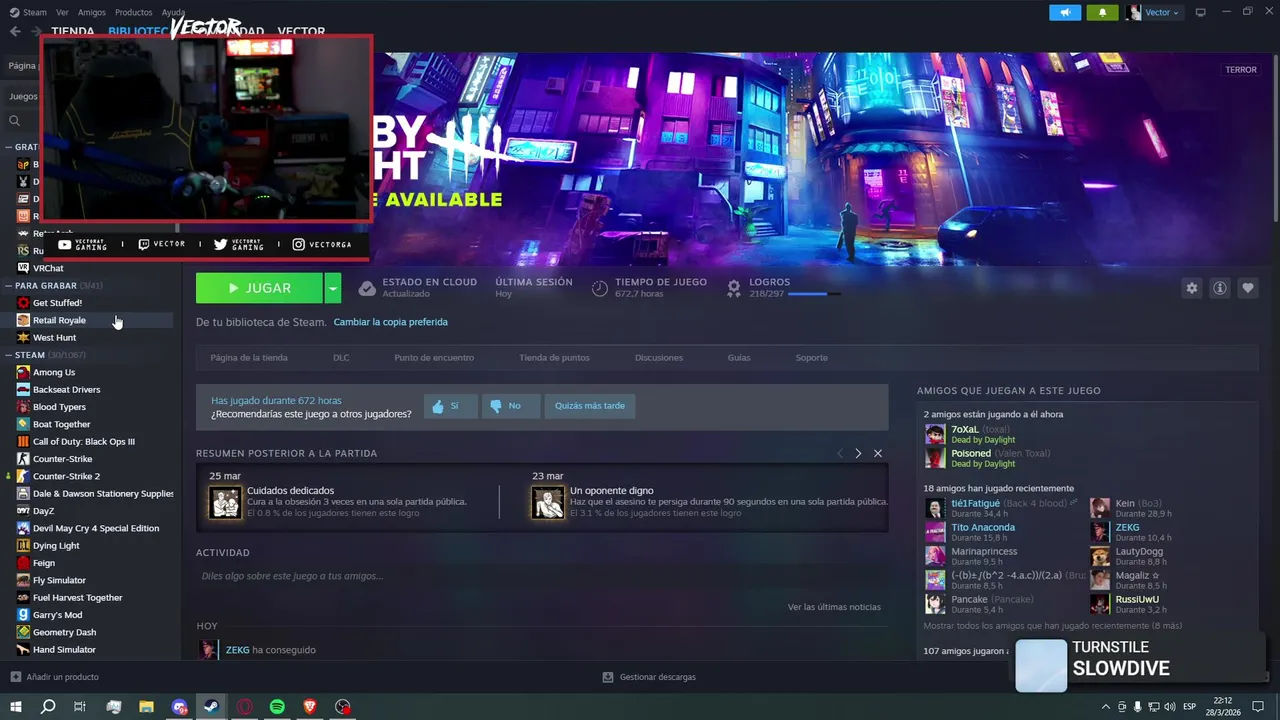Show previous post-game summary left chevron
Viewport: 1280px width, 720px height.
click(840, 453)
